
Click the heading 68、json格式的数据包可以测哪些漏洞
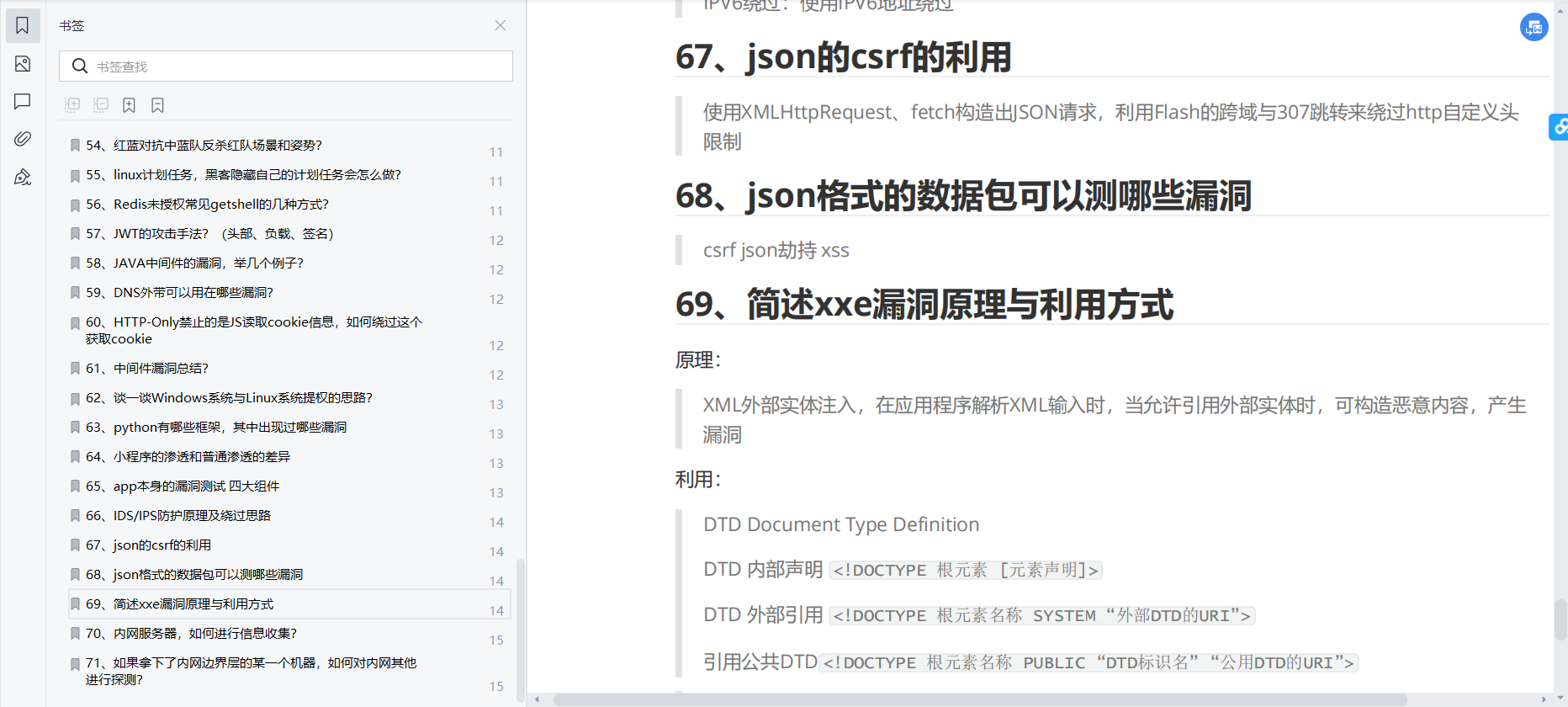(964, 196)
